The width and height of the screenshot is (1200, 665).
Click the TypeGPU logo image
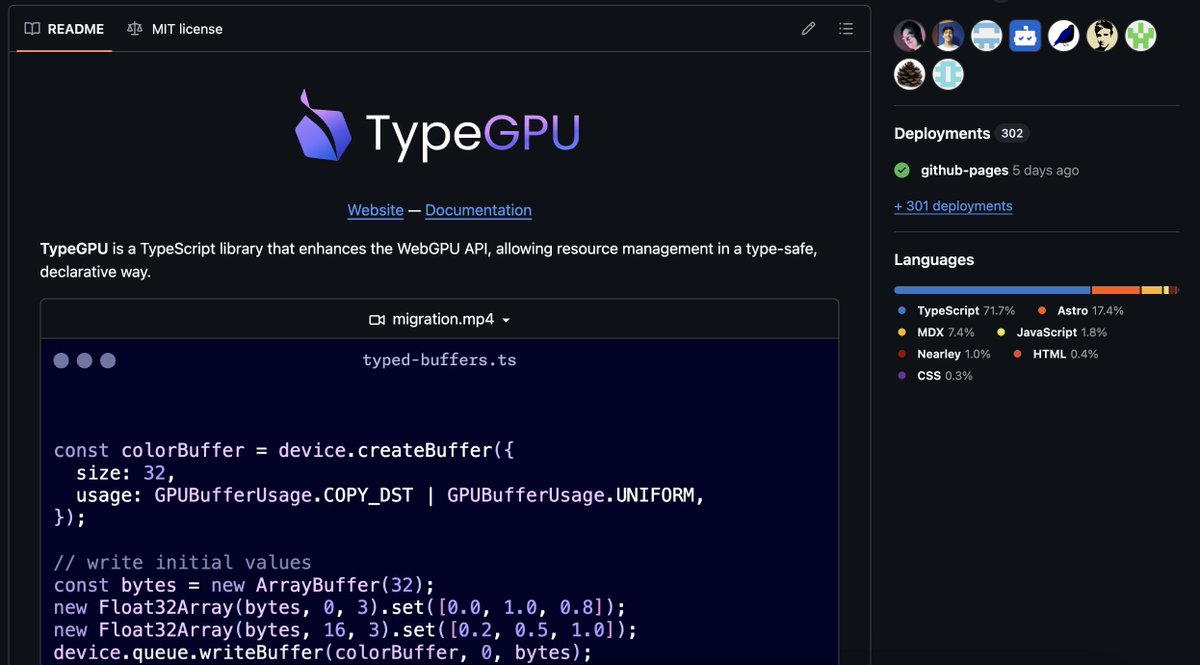point(438,126)
